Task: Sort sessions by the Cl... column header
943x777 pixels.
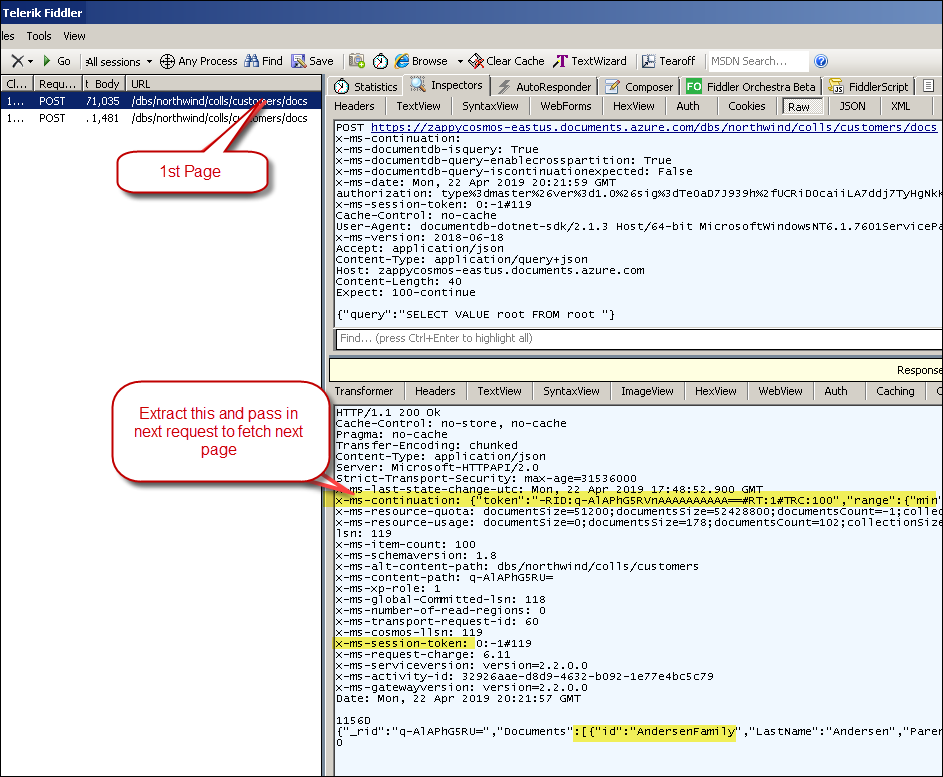Action: 17,84
